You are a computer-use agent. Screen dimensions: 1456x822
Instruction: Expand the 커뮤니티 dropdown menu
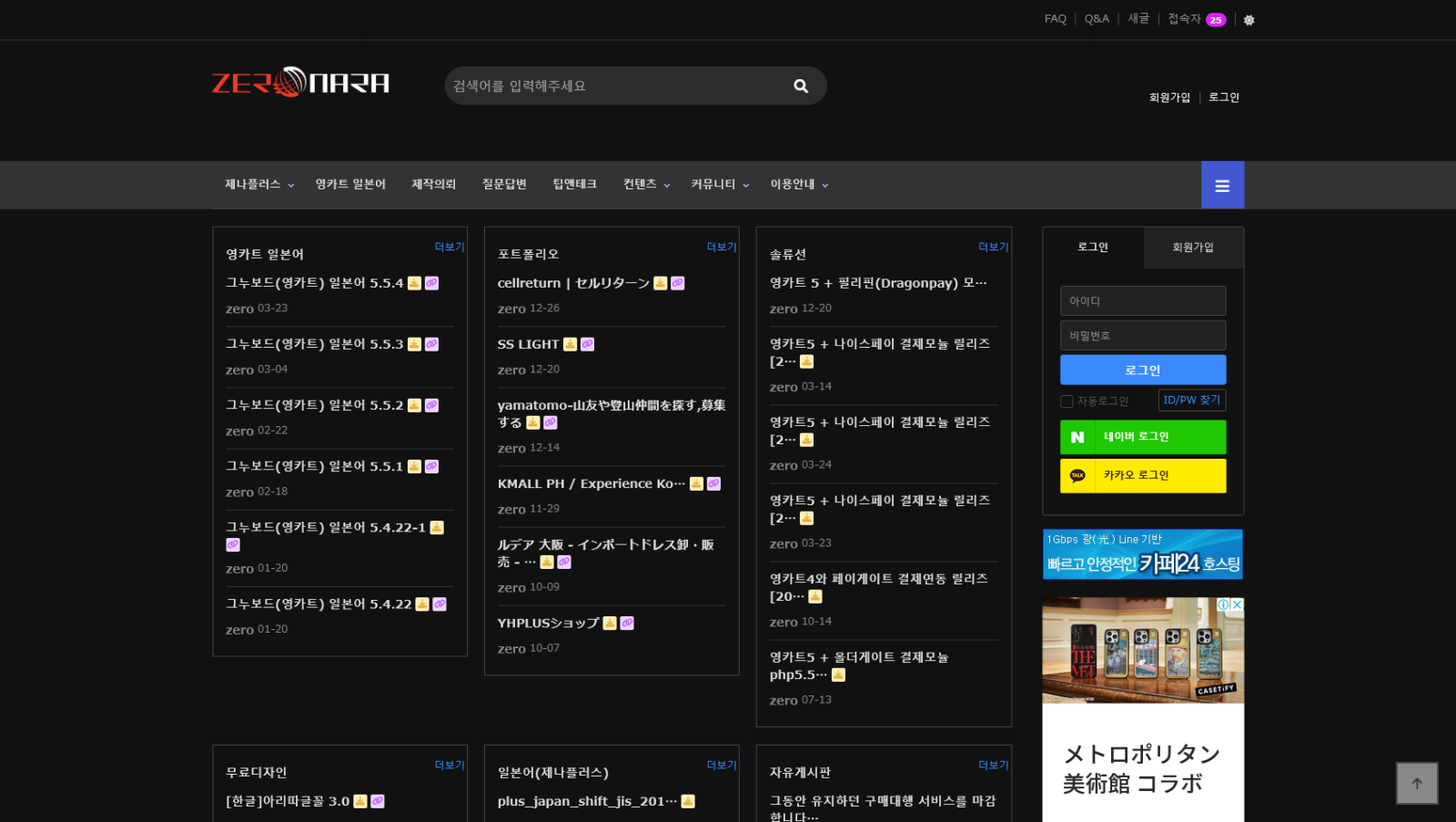[719, 185]
